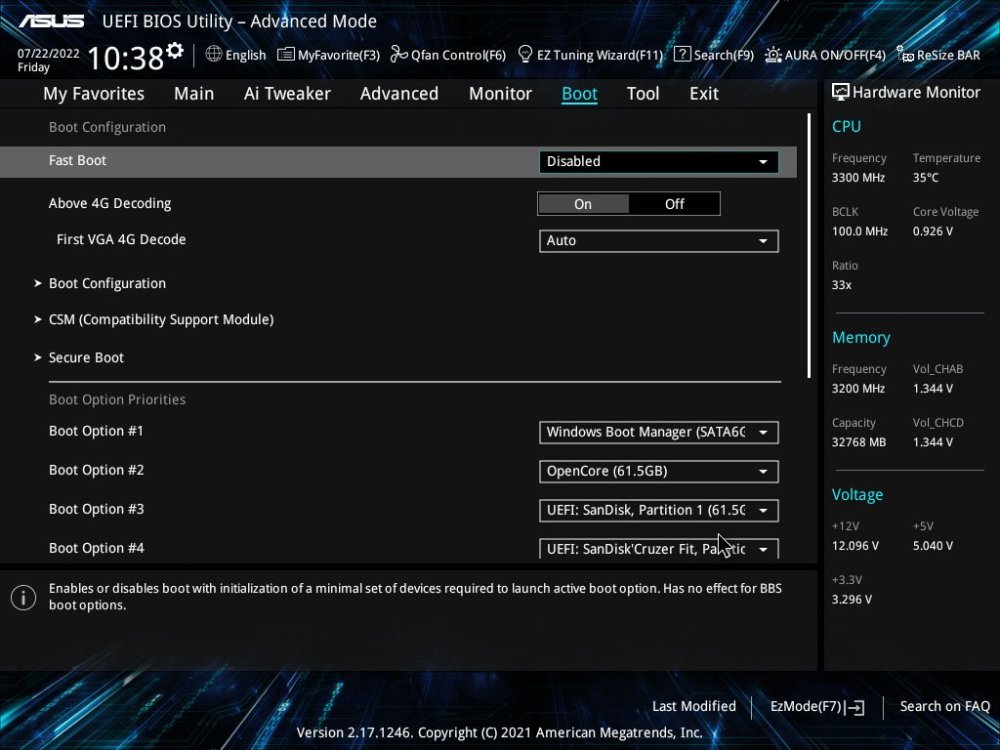
Task: Switch to My Favorites tab
Action: click(94, 94)
